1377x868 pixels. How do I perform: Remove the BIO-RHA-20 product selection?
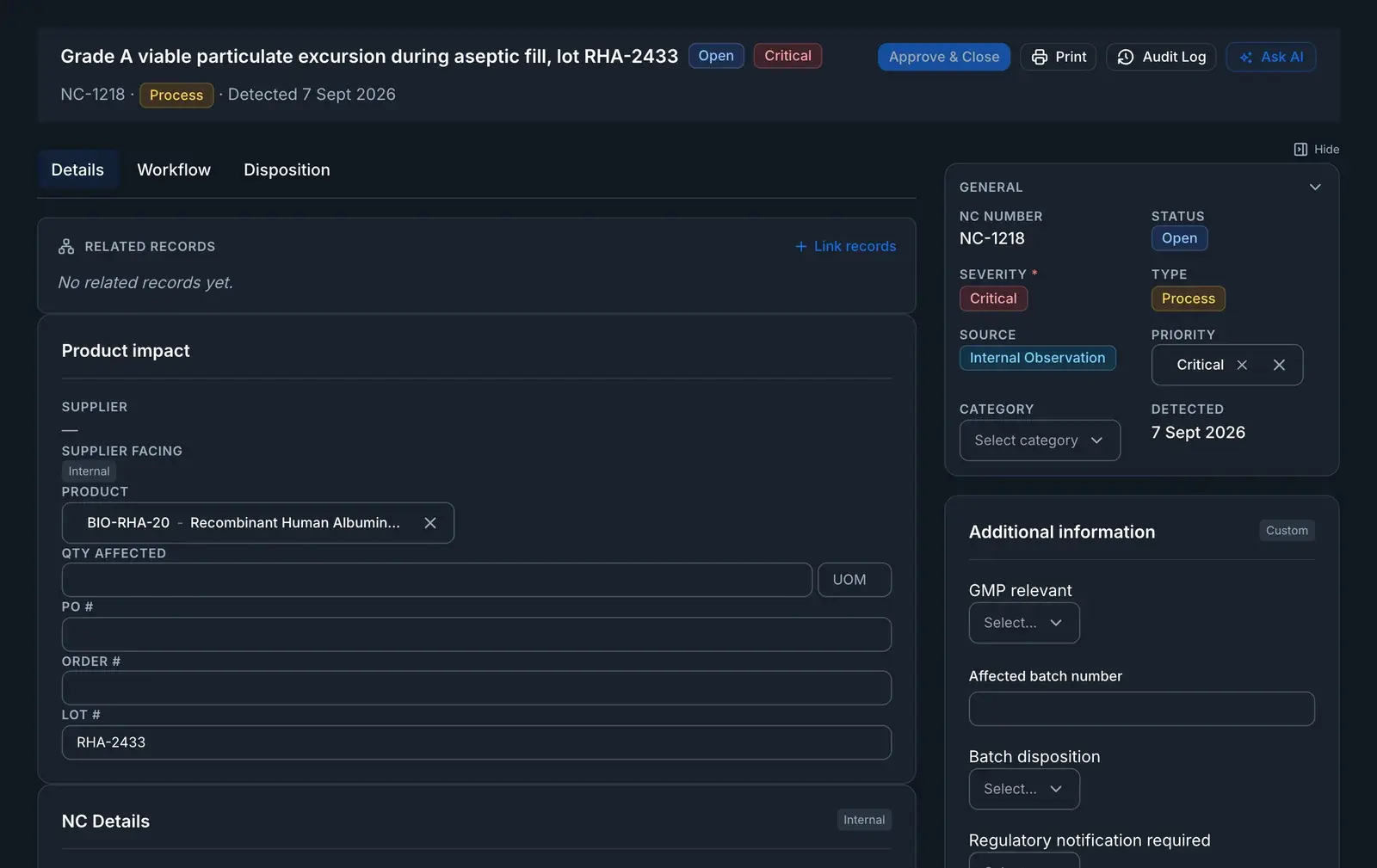tap(430, 523)
